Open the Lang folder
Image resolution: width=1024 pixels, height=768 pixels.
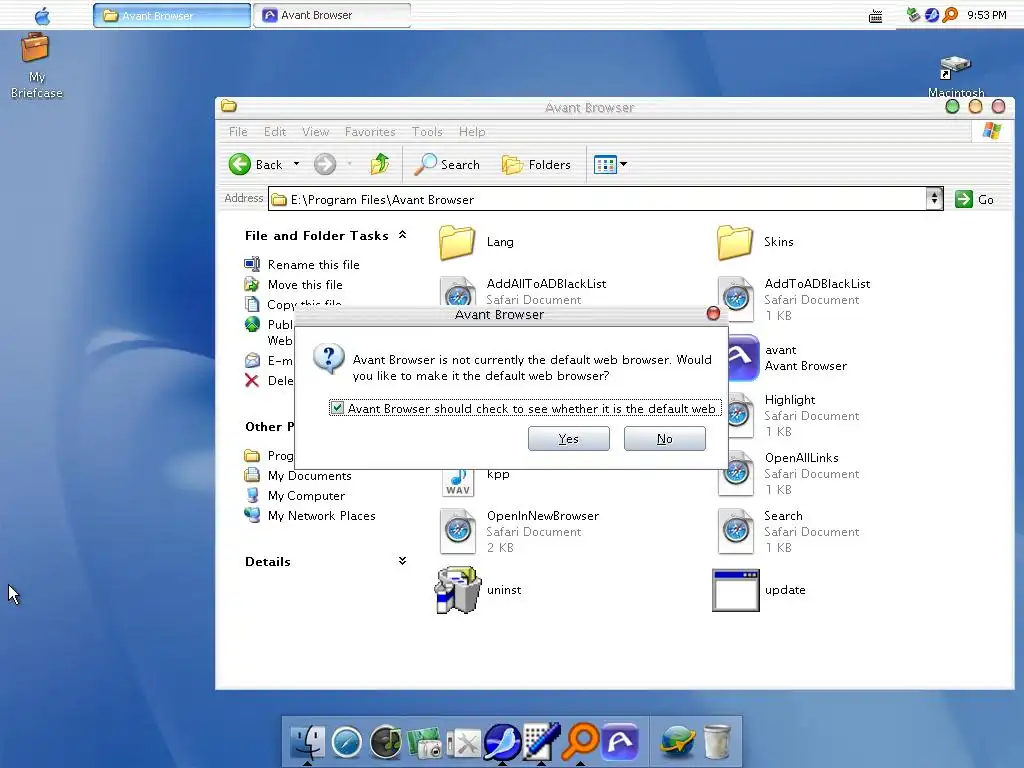pos(477,242)
